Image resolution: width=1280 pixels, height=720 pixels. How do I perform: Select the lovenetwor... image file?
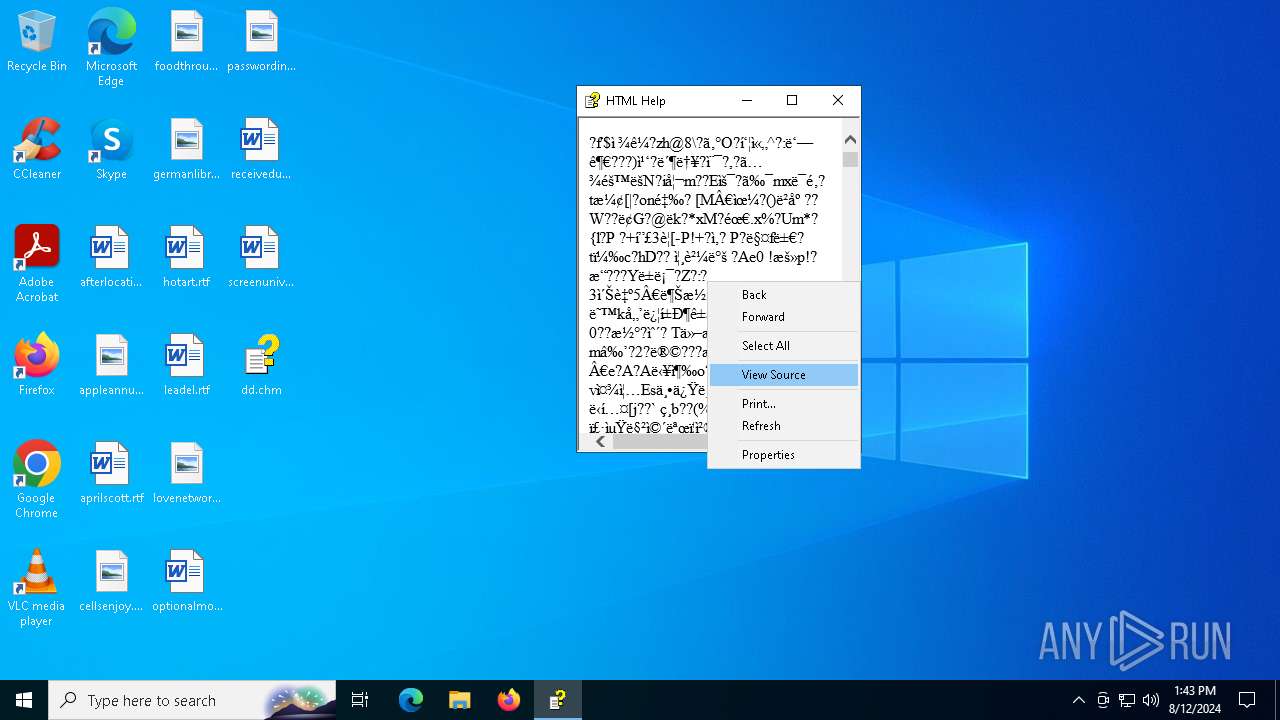point(186,474)
